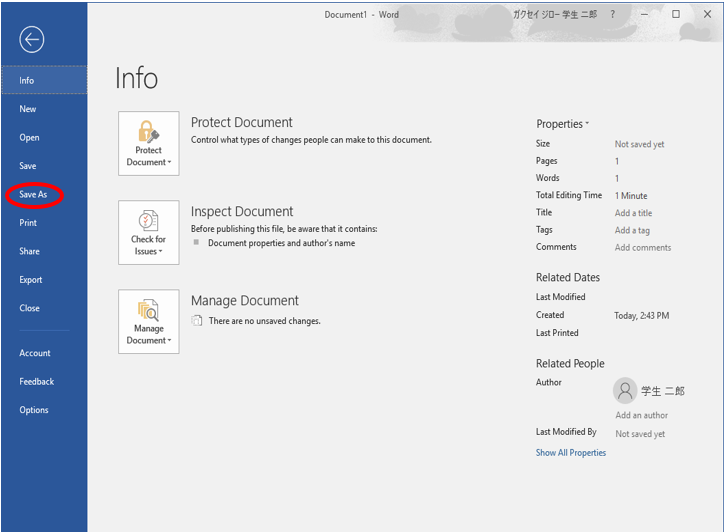Minimize the Word window
The width and height of the screenshot is (726, 532).
click(x=644, y=14)
